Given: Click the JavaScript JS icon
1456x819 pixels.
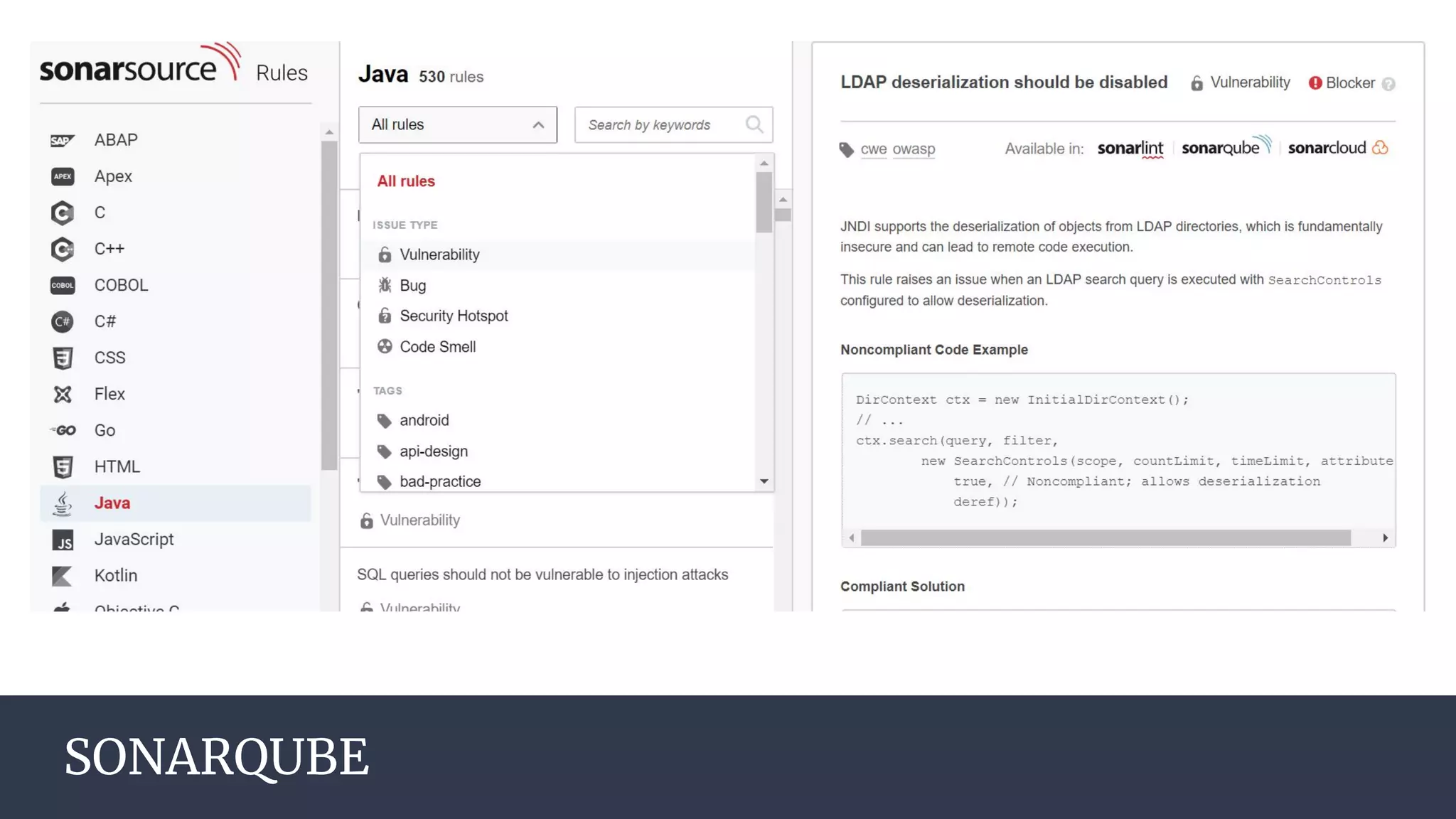Looking at the screenshot, I should coord(63,540).
